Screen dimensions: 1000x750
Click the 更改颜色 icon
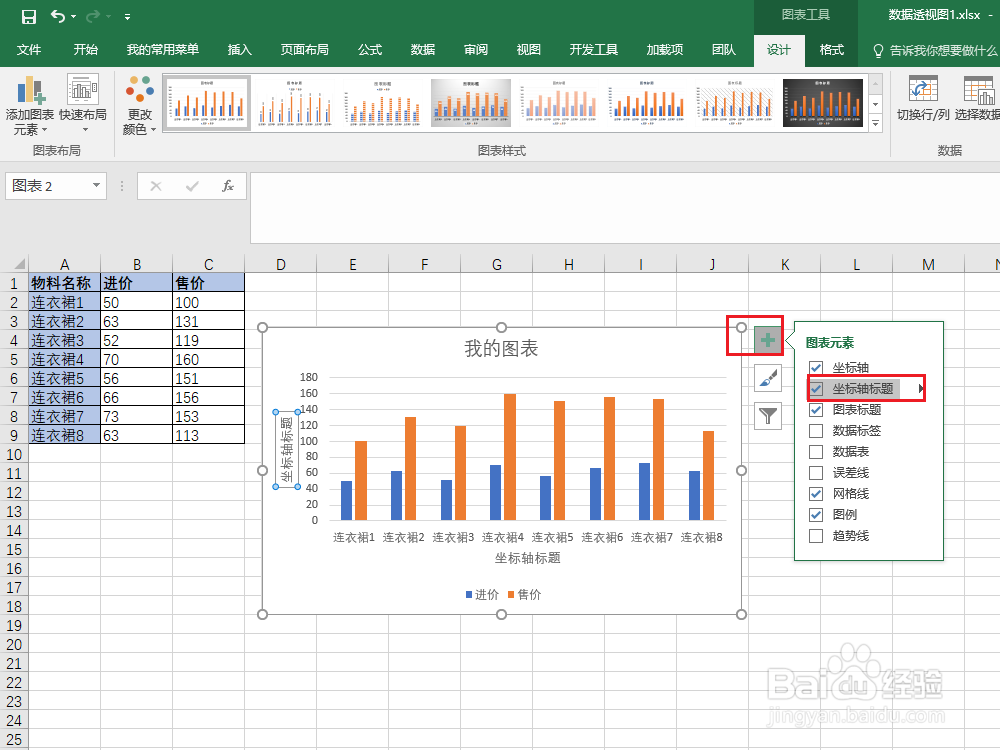(139, 100)
